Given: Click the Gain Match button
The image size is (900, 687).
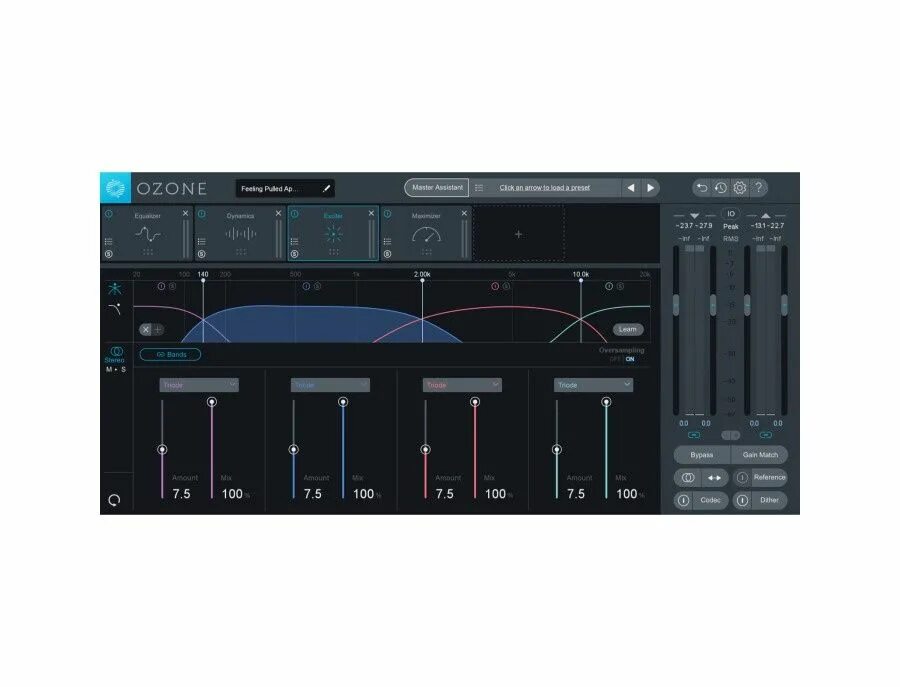Looking at the screenshot, I should 759,455.
